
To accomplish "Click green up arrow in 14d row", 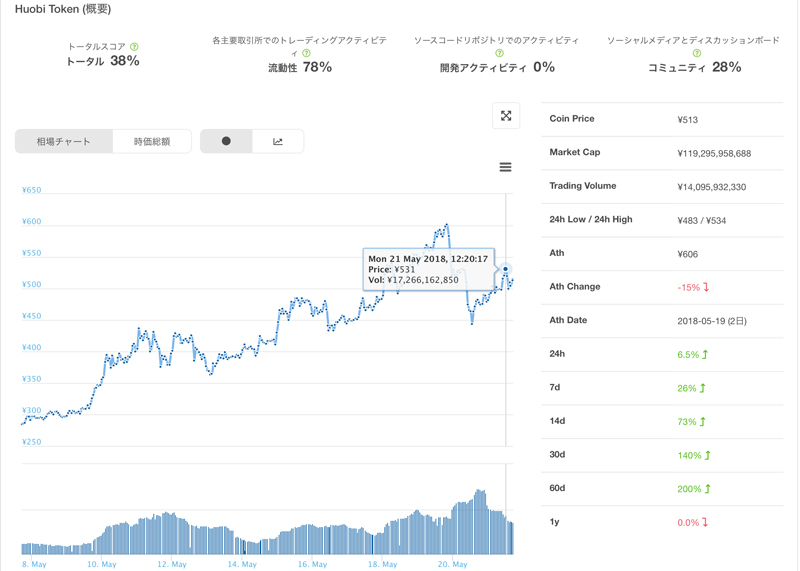I will pyautogui.click(x=703, y=421).
